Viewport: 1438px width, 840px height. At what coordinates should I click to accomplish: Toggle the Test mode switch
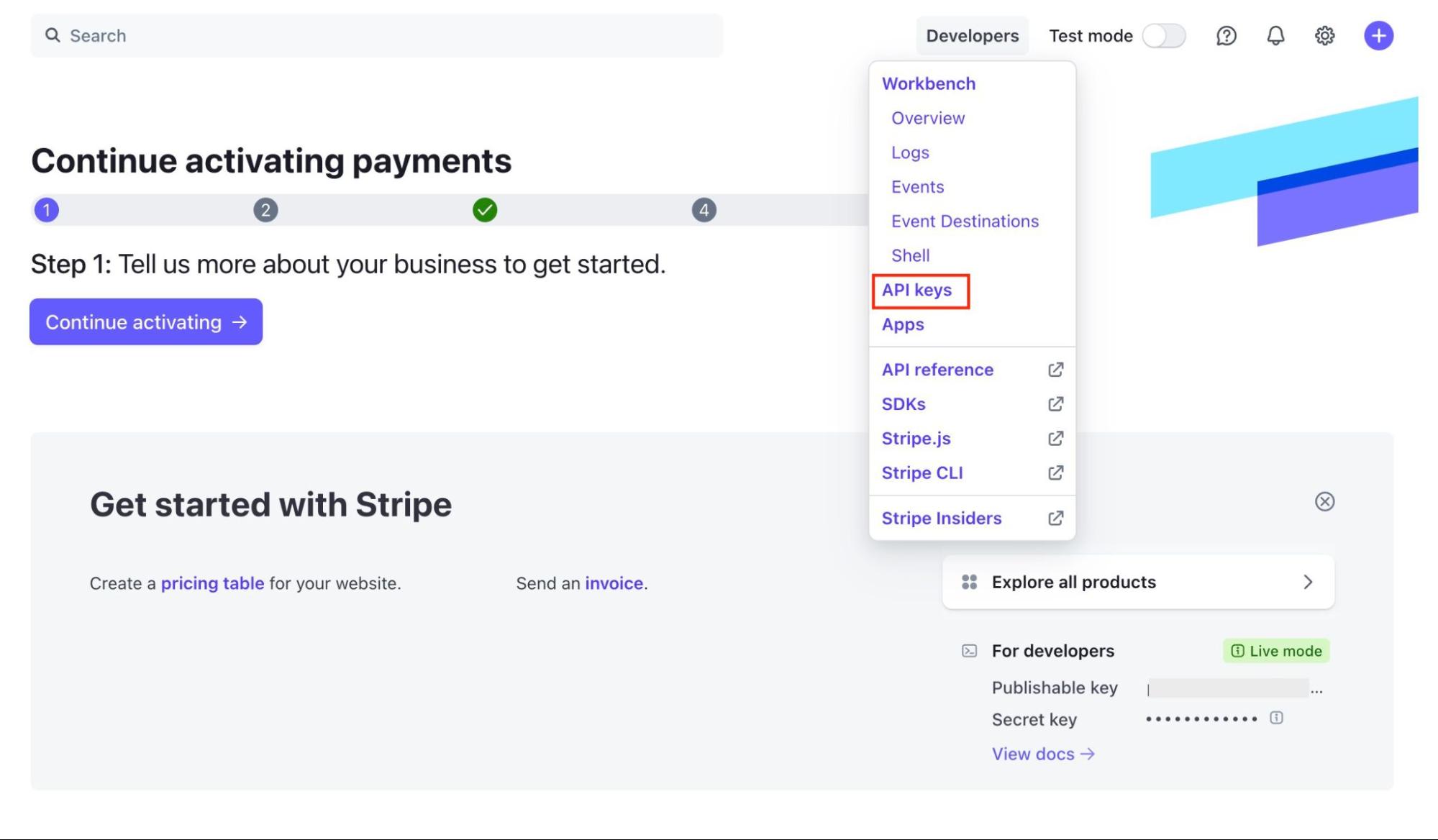(x=1164, y=36)
